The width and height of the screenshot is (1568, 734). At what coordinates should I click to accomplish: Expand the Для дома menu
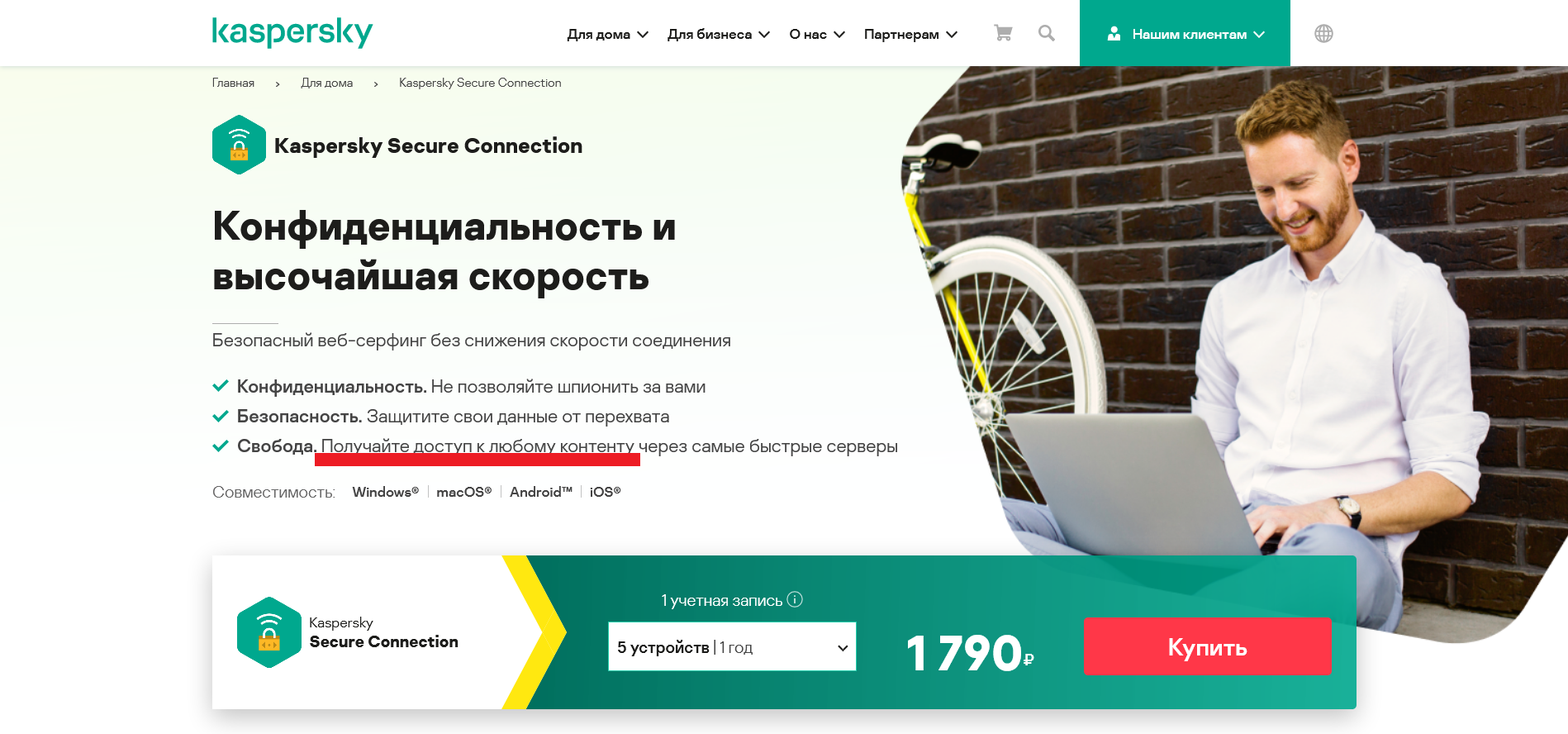607,34
